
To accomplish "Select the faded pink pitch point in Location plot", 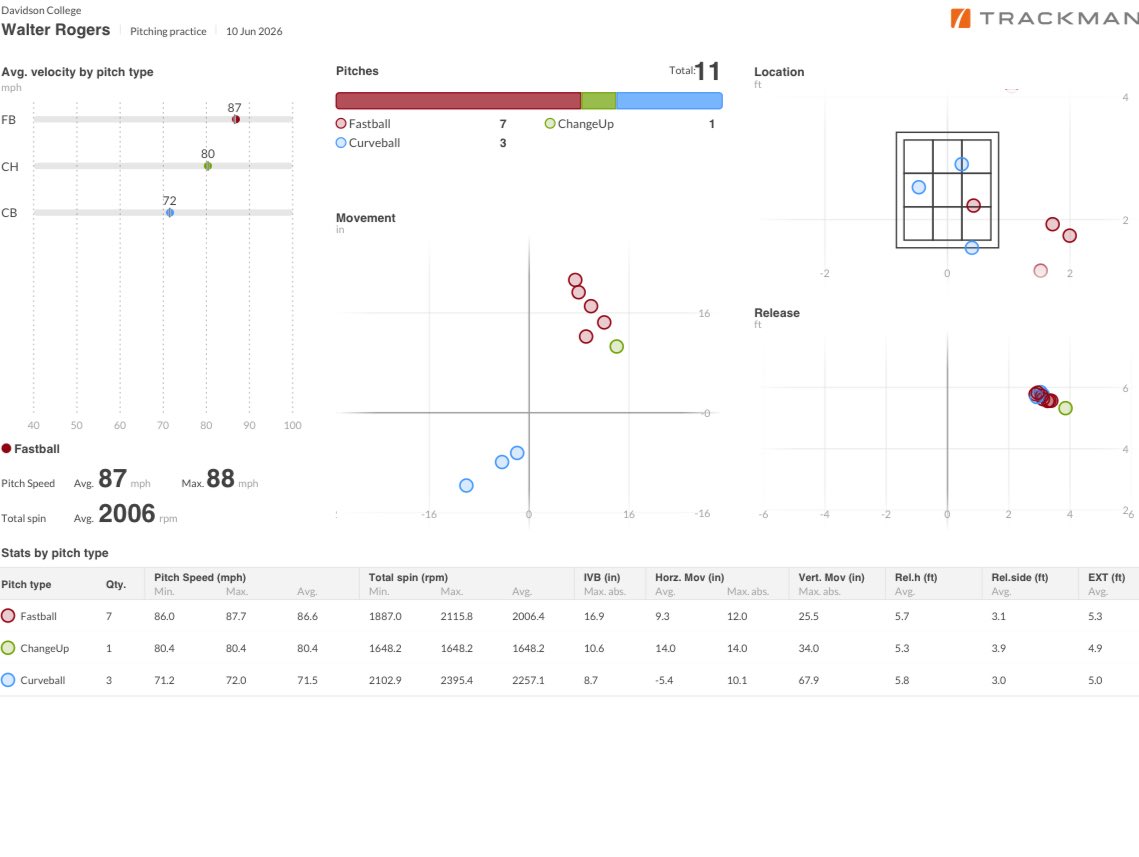I will 1040,270.
